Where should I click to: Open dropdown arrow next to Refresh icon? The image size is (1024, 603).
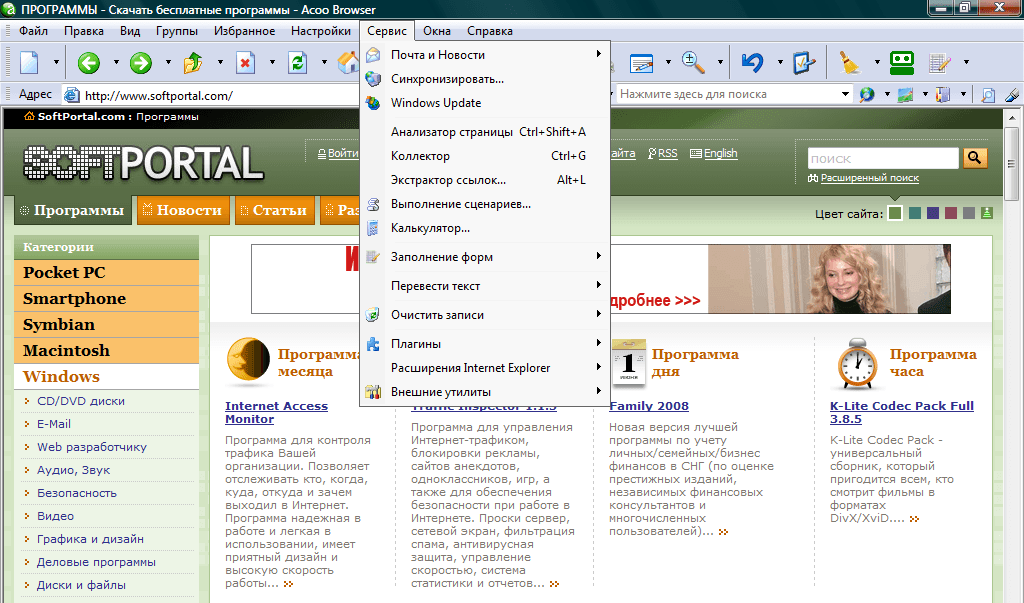pyautogui.click(x=324, y=63)
